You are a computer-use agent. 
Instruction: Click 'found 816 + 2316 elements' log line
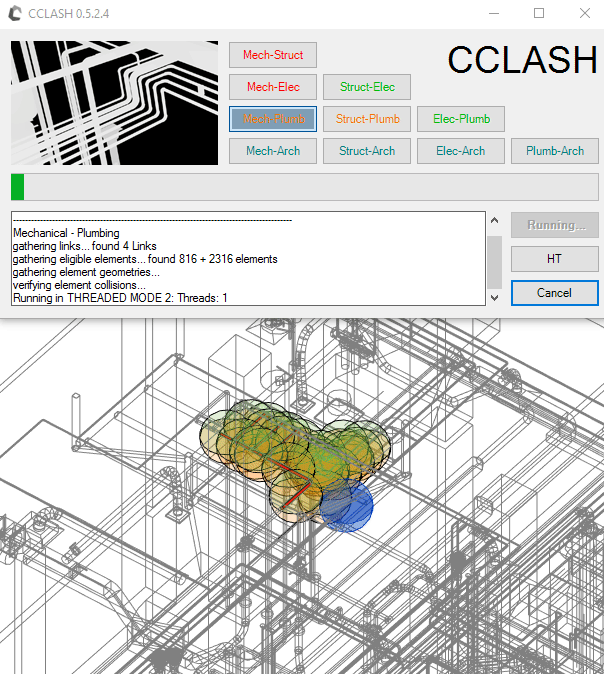pyautogui.click(x=145, y=259)
